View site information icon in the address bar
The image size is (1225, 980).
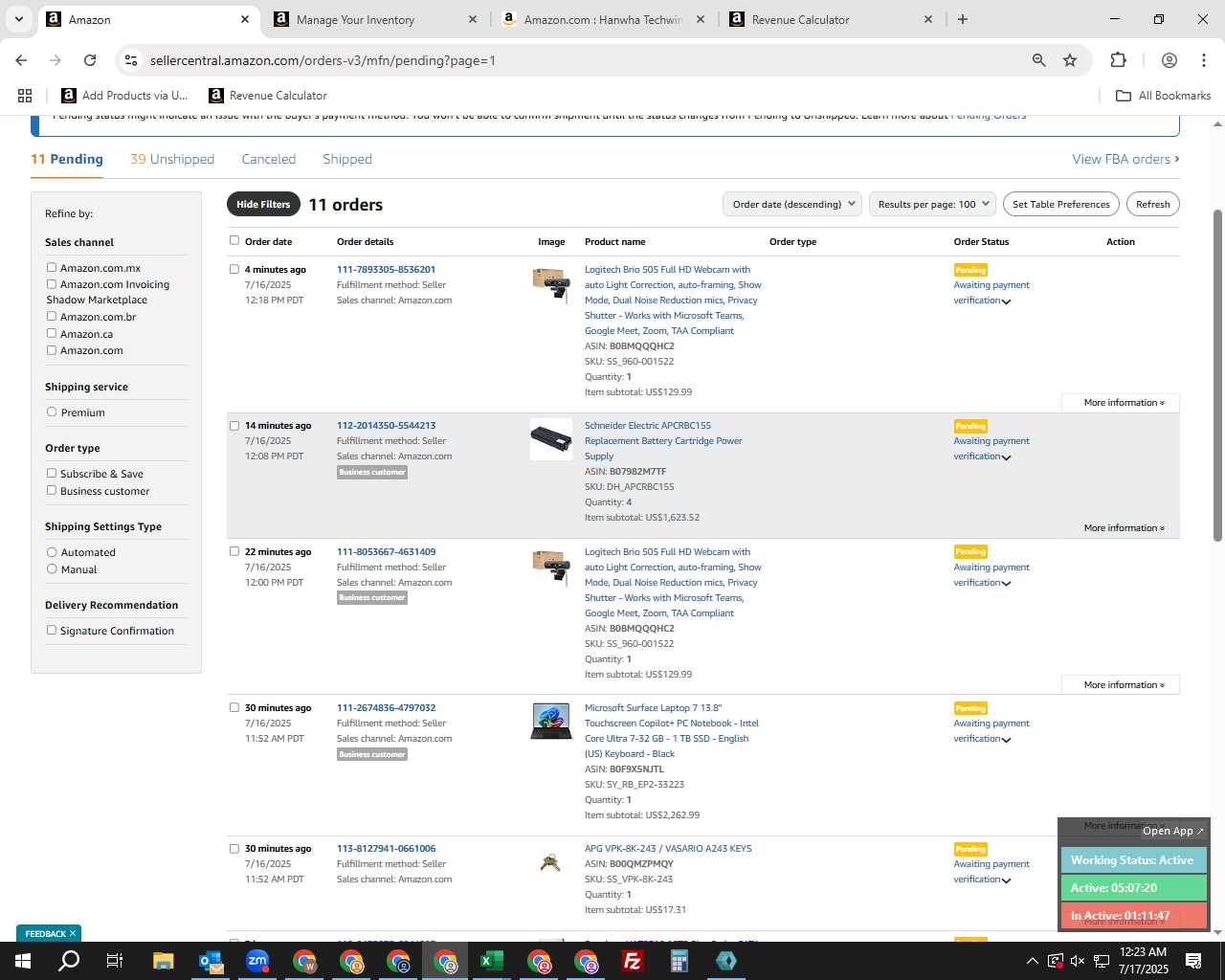131,60
